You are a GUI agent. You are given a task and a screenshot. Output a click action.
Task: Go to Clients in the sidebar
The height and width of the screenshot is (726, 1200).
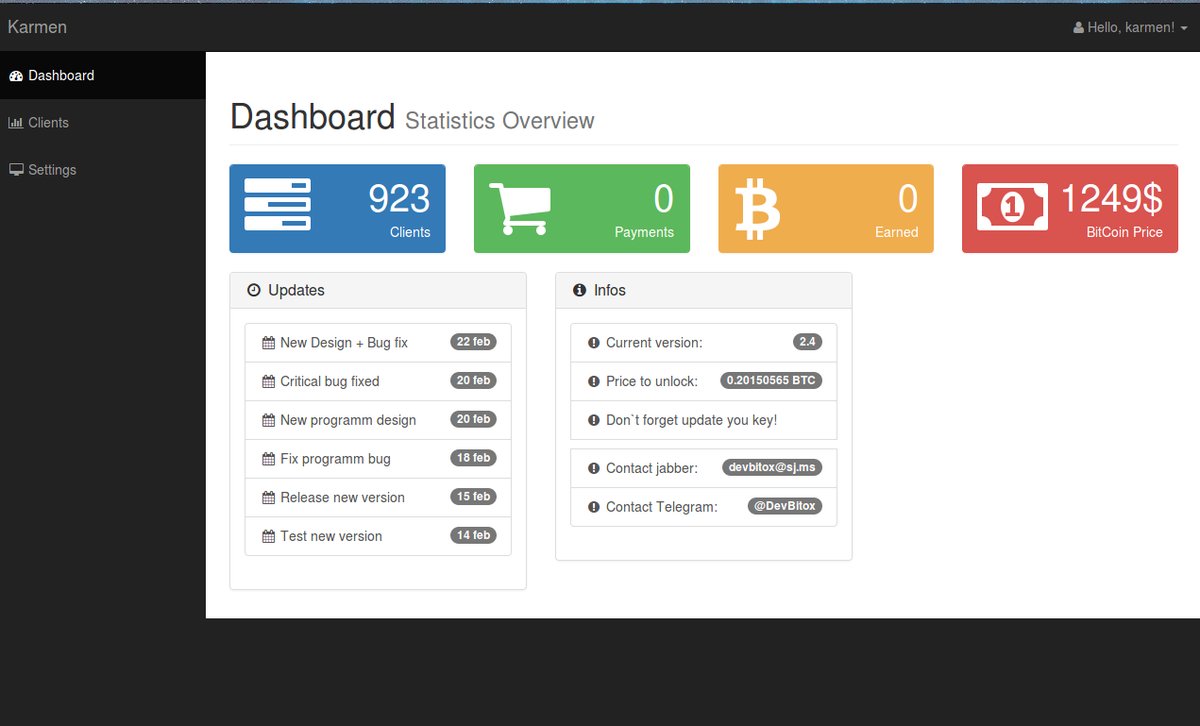tap(48, 123)
